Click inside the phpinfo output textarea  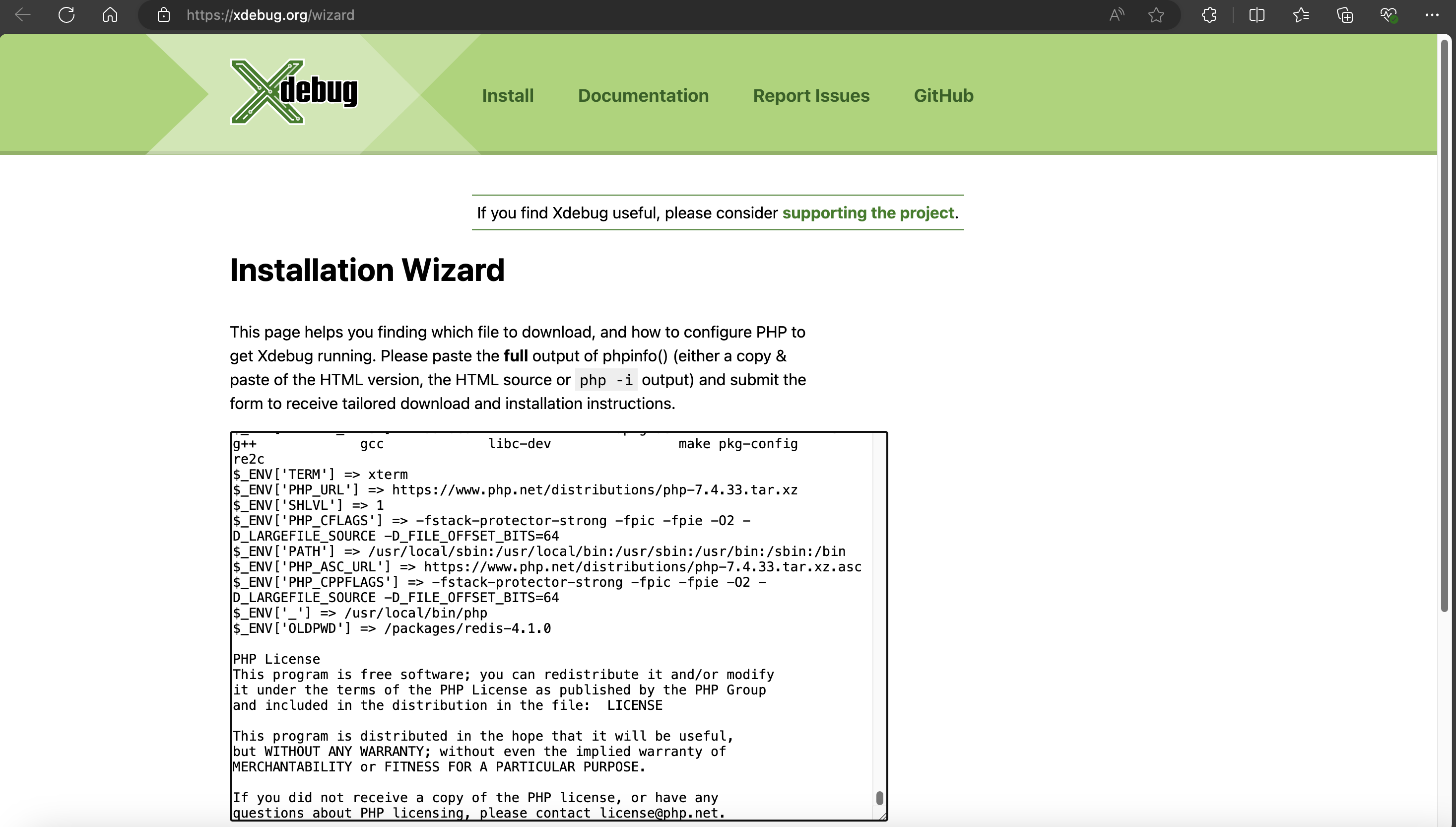tap(551, 642)
